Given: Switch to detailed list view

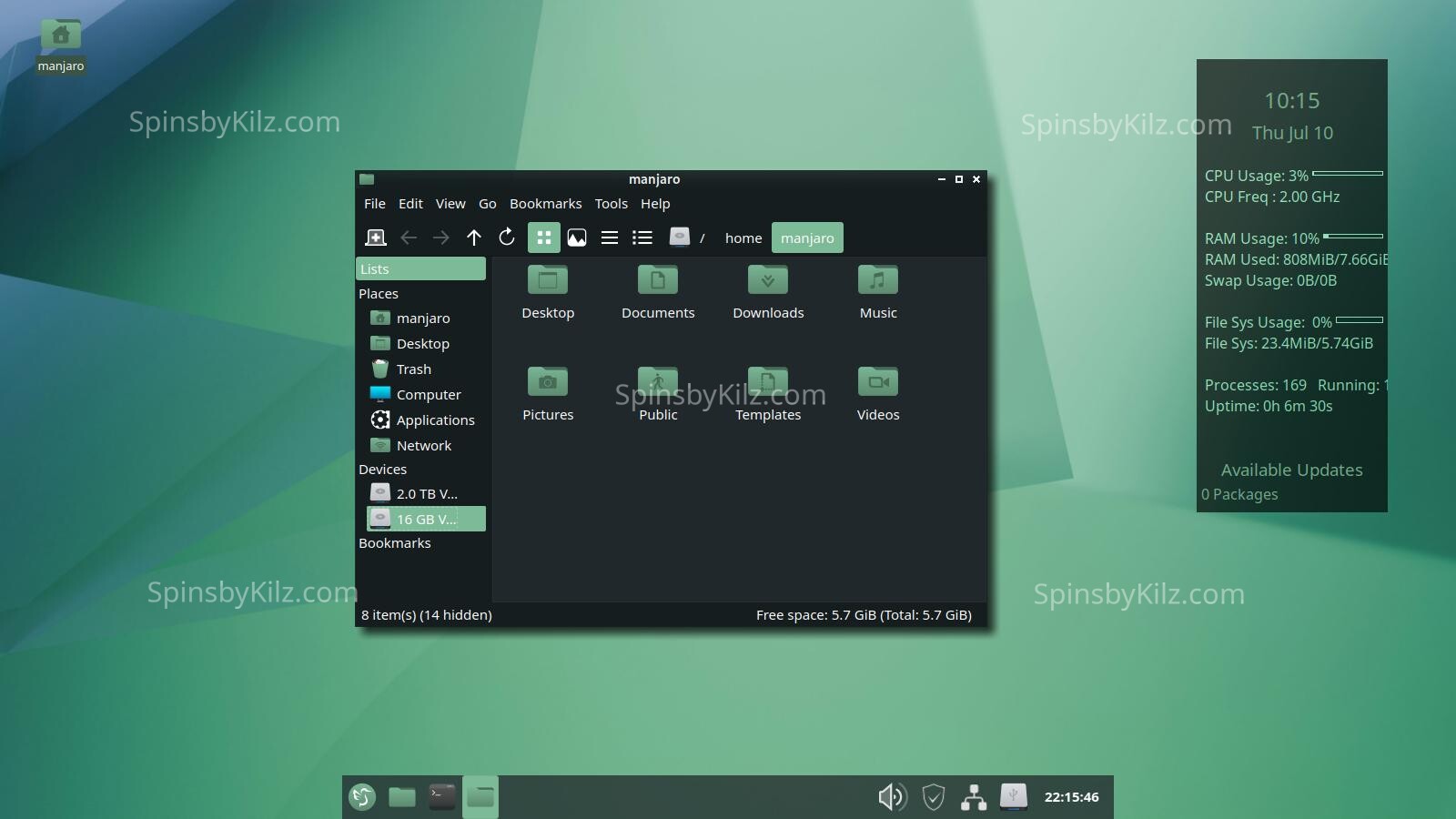Looking at the screenshot, I should [642, 238].
